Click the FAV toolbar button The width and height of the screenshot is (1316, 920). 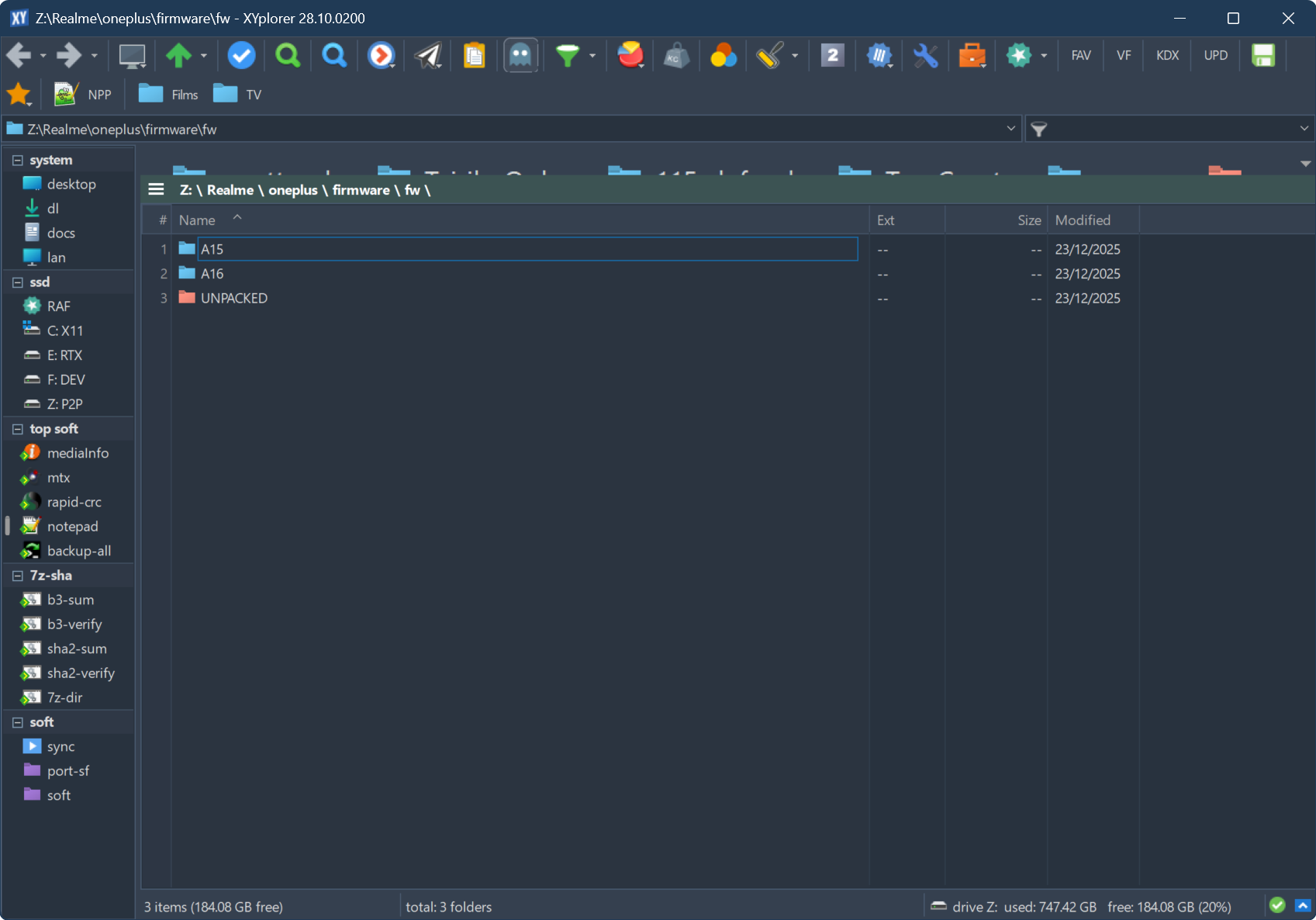click(1080, 56)
